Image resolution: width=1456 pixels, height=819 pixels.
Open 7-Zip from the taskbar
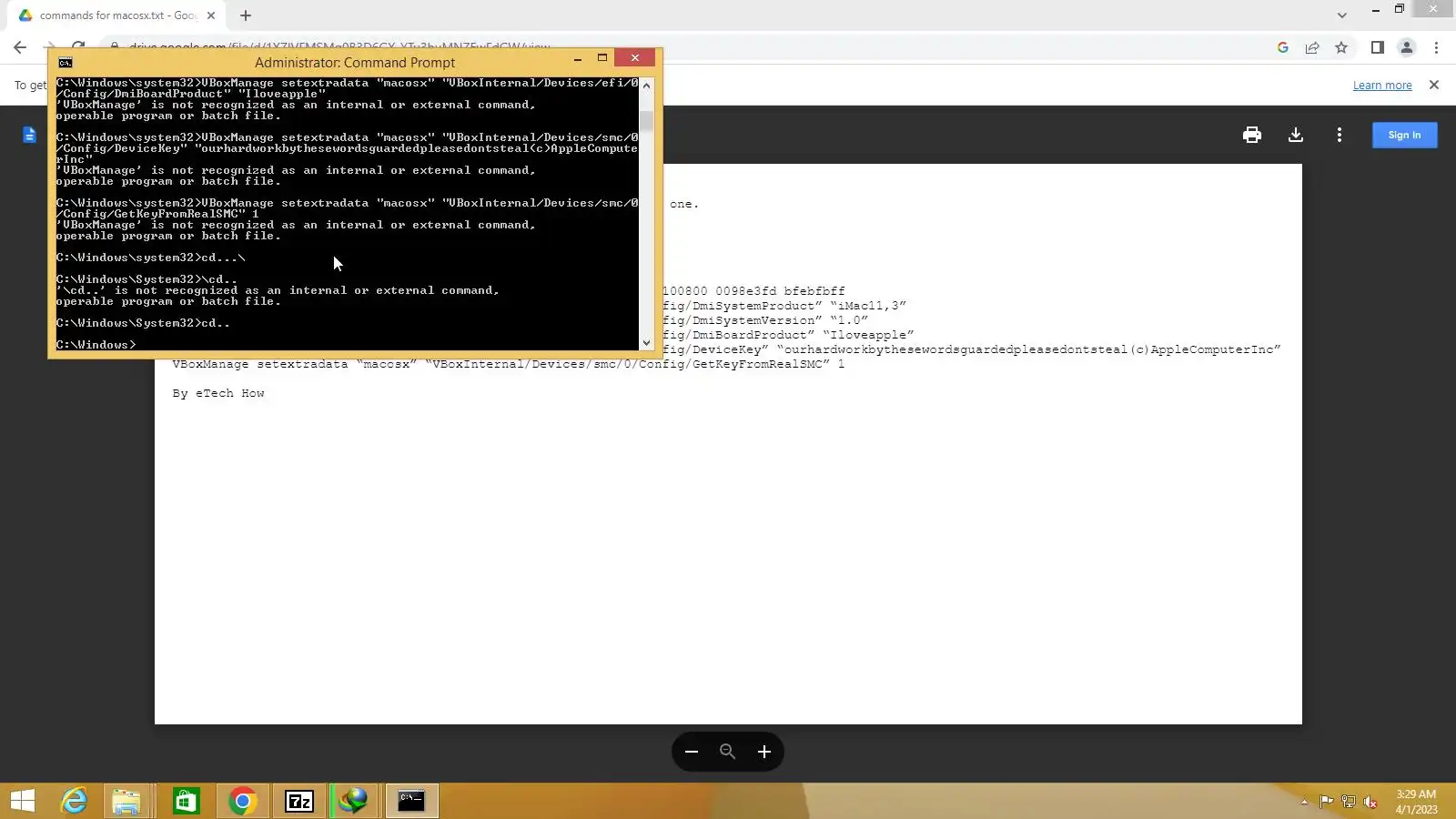coord(299,801)
